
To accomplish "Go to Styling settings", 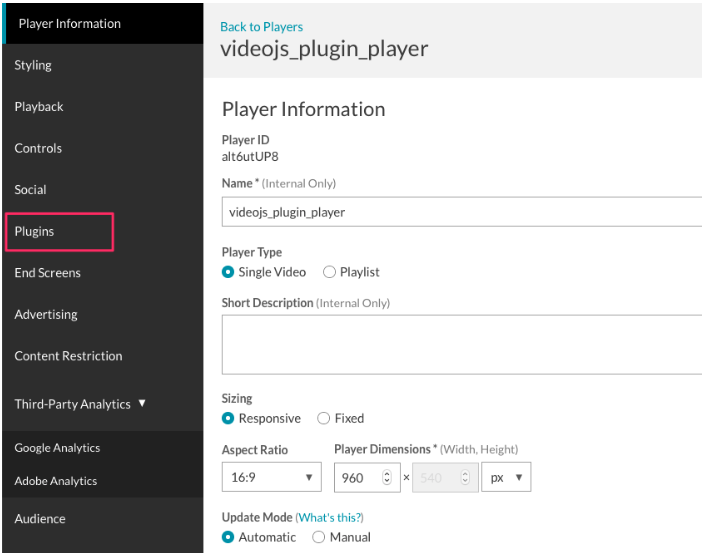I will (33, 65).
